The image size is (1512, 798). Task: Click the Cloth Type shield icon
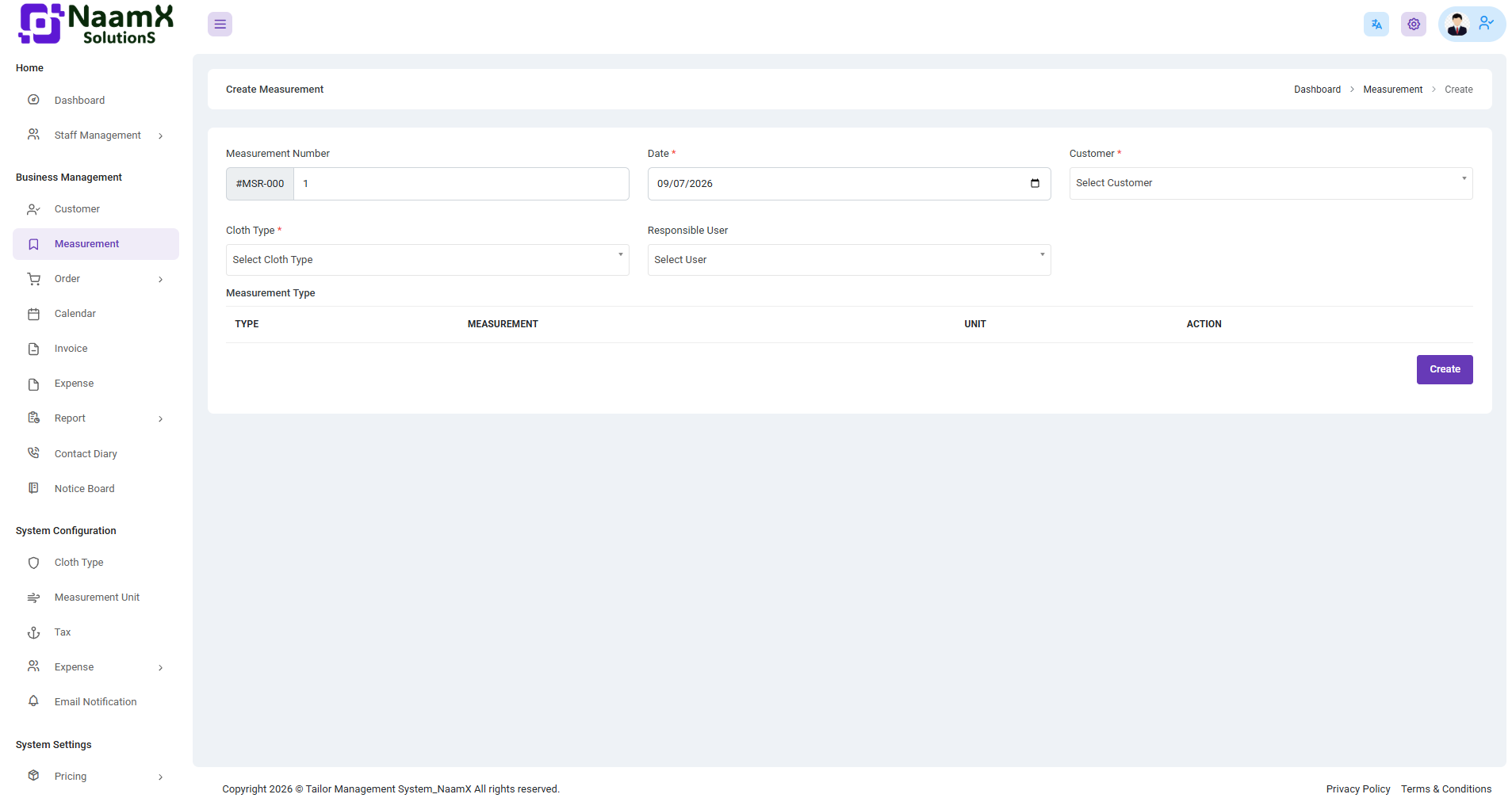click(x=33, y=563)
